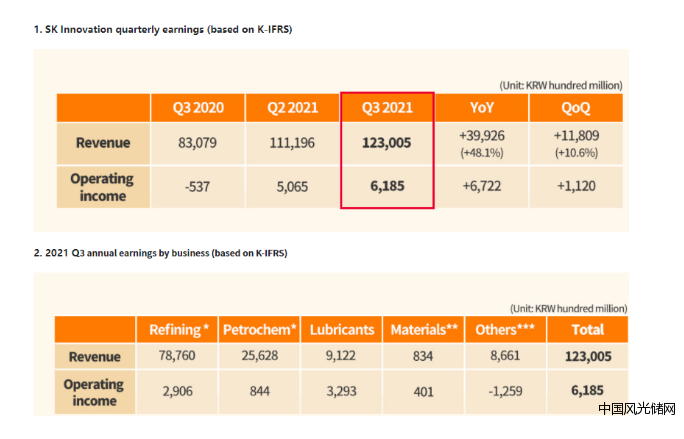This screenshot has height=439, width=684.
Task: Click the 83,079 revenue cell
Action: click(x=198, y=143)
